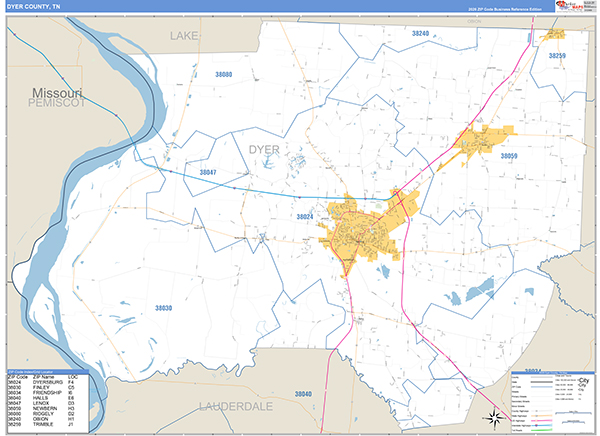The height and width of the screenshot is (436, 600).
Task: Click the "DYER COUNTY, TN" title
Action: tap(33, 7)
